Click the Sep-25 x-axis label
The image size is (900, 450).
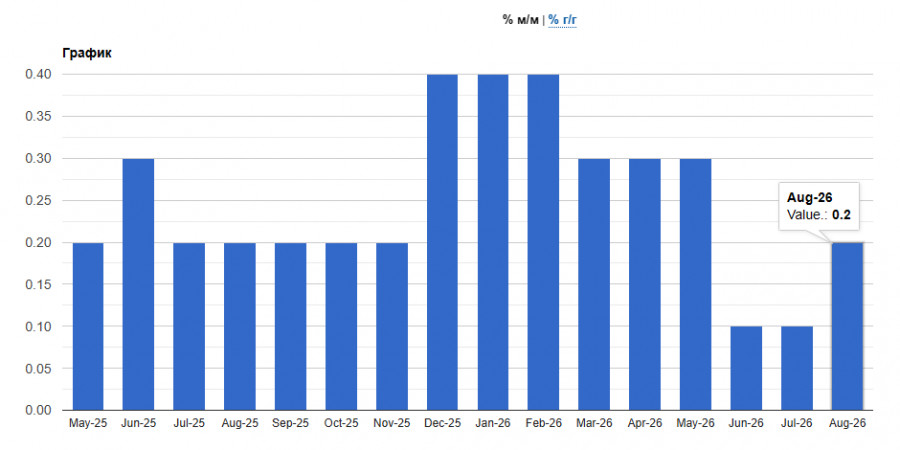point(290,424)
